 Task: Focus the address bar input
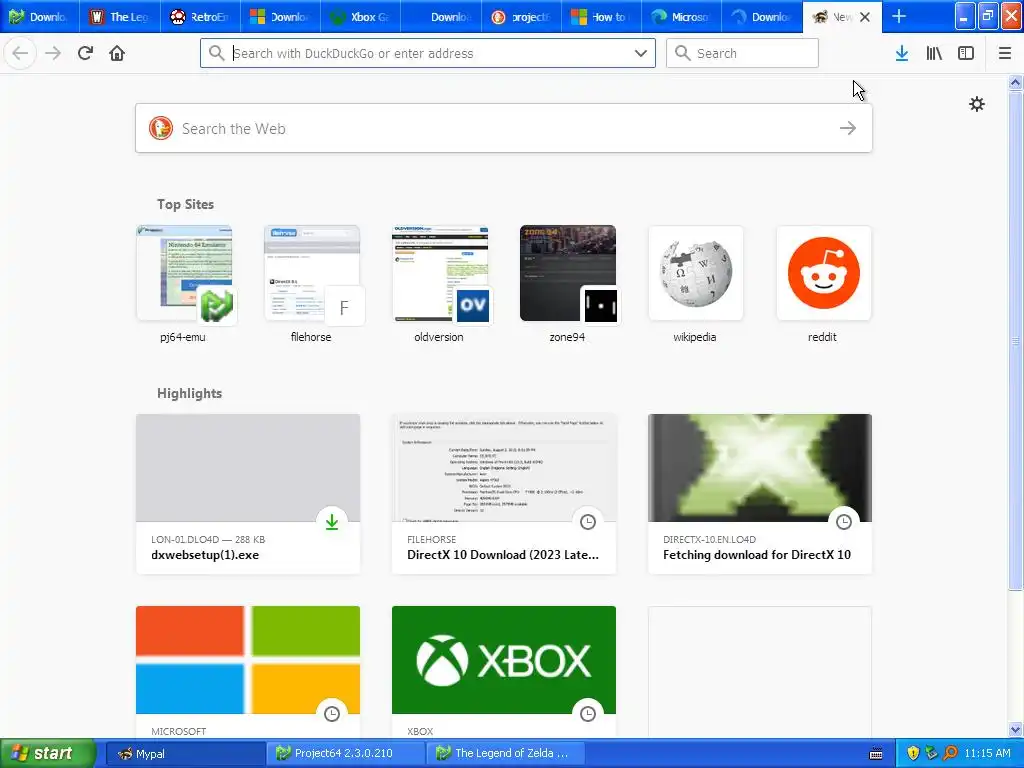tap(428, 53)
